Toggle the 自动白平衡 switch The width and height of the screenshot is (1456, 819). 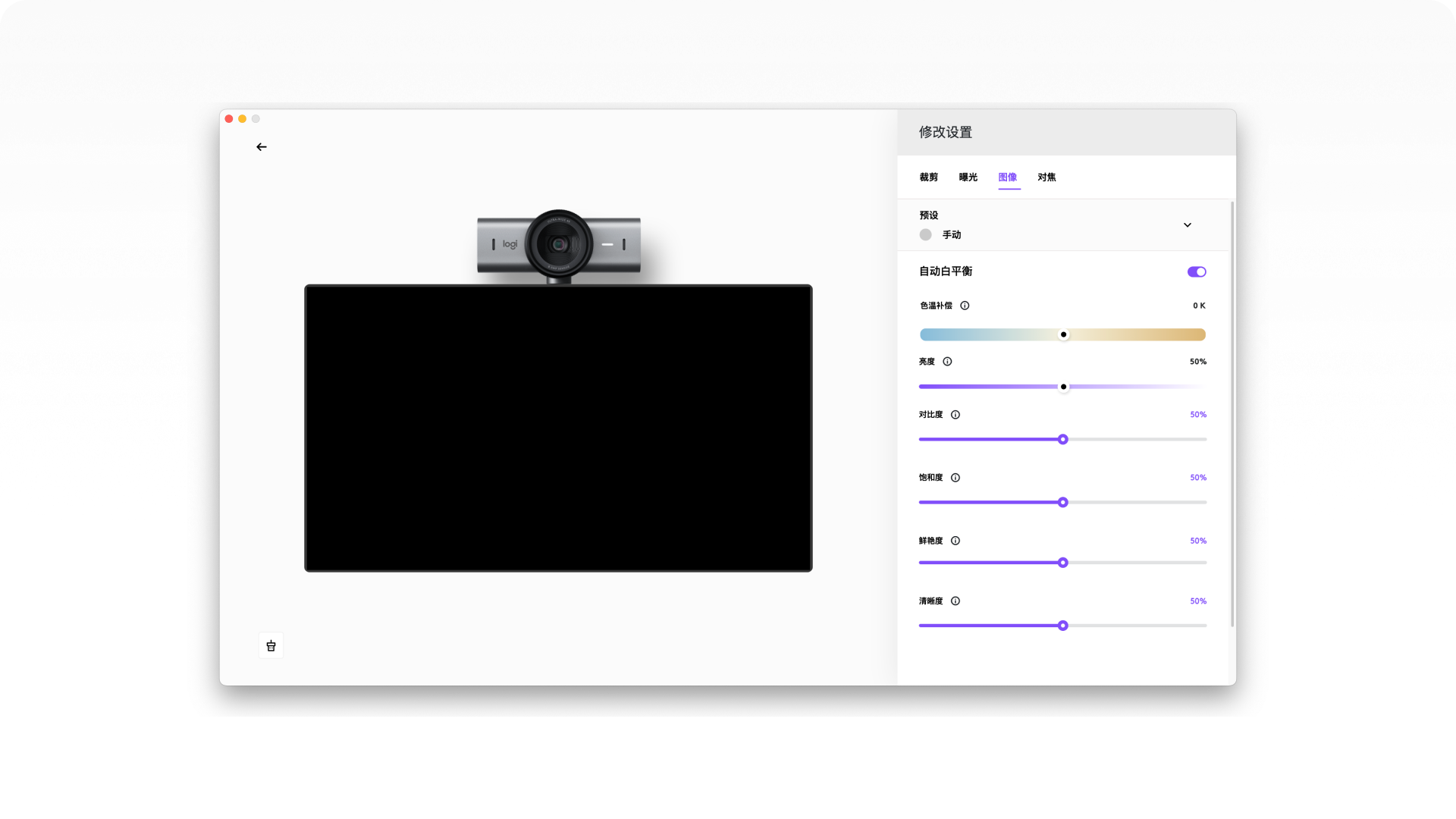(x=1197, y=271)
